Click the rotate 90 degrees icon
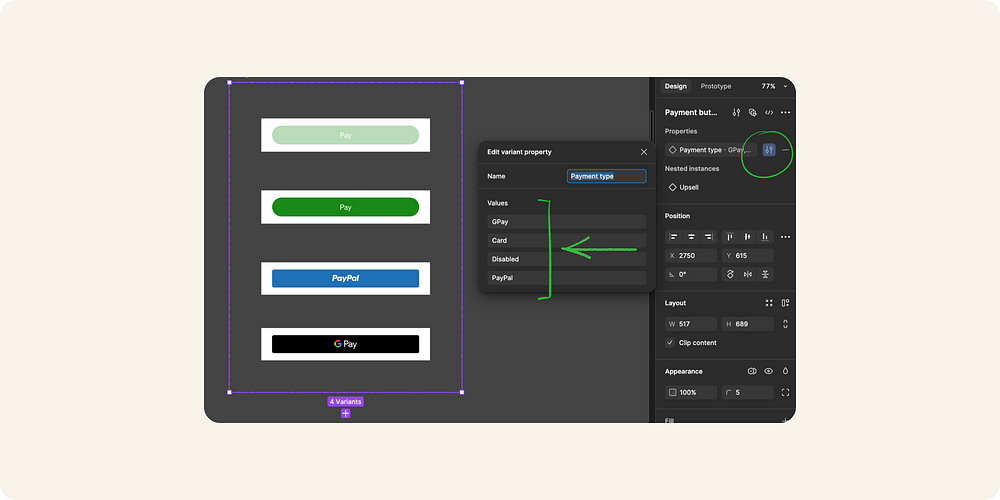 730,274
